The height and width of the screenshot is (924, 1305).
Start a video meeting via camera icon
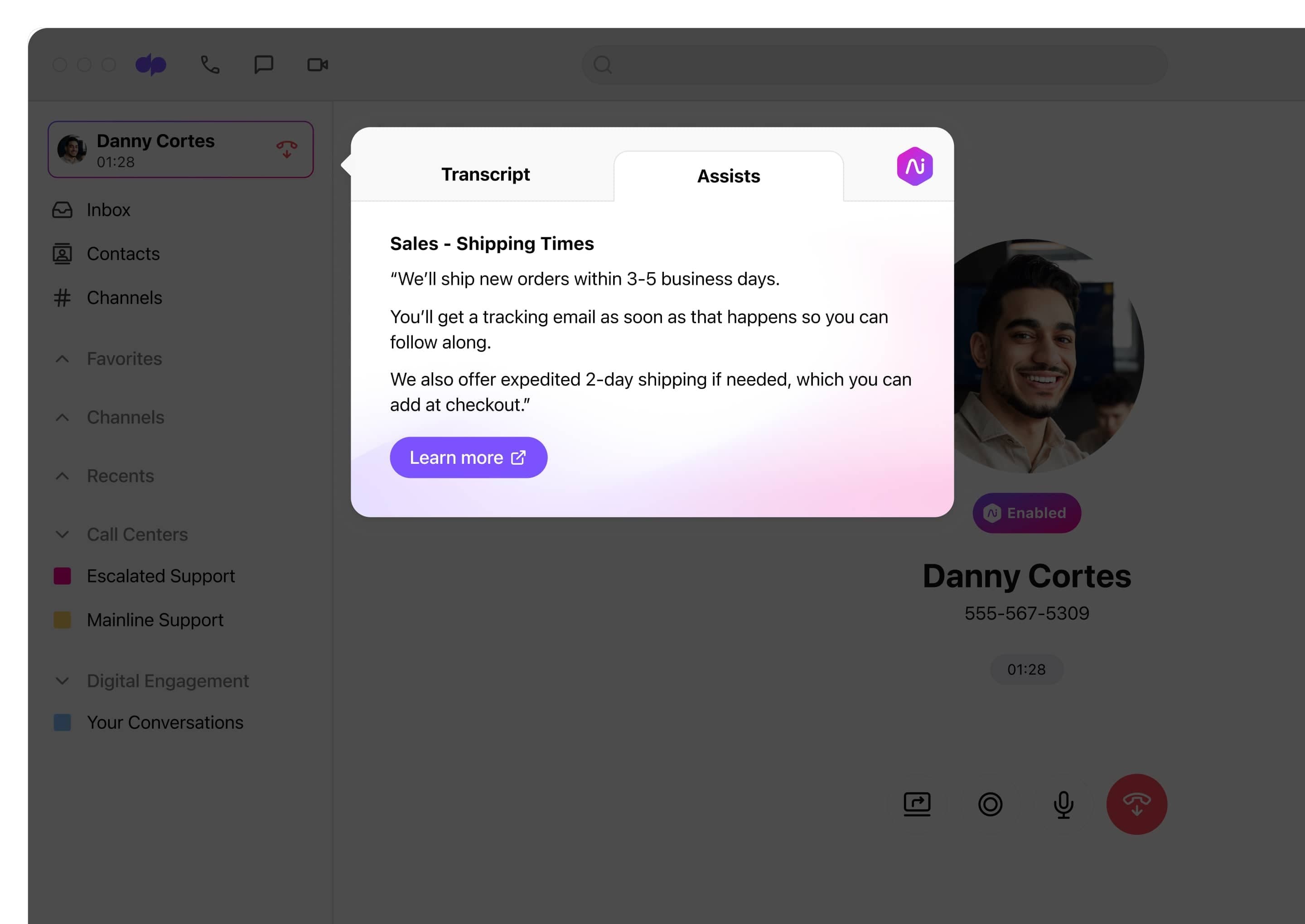click(318, 65)
